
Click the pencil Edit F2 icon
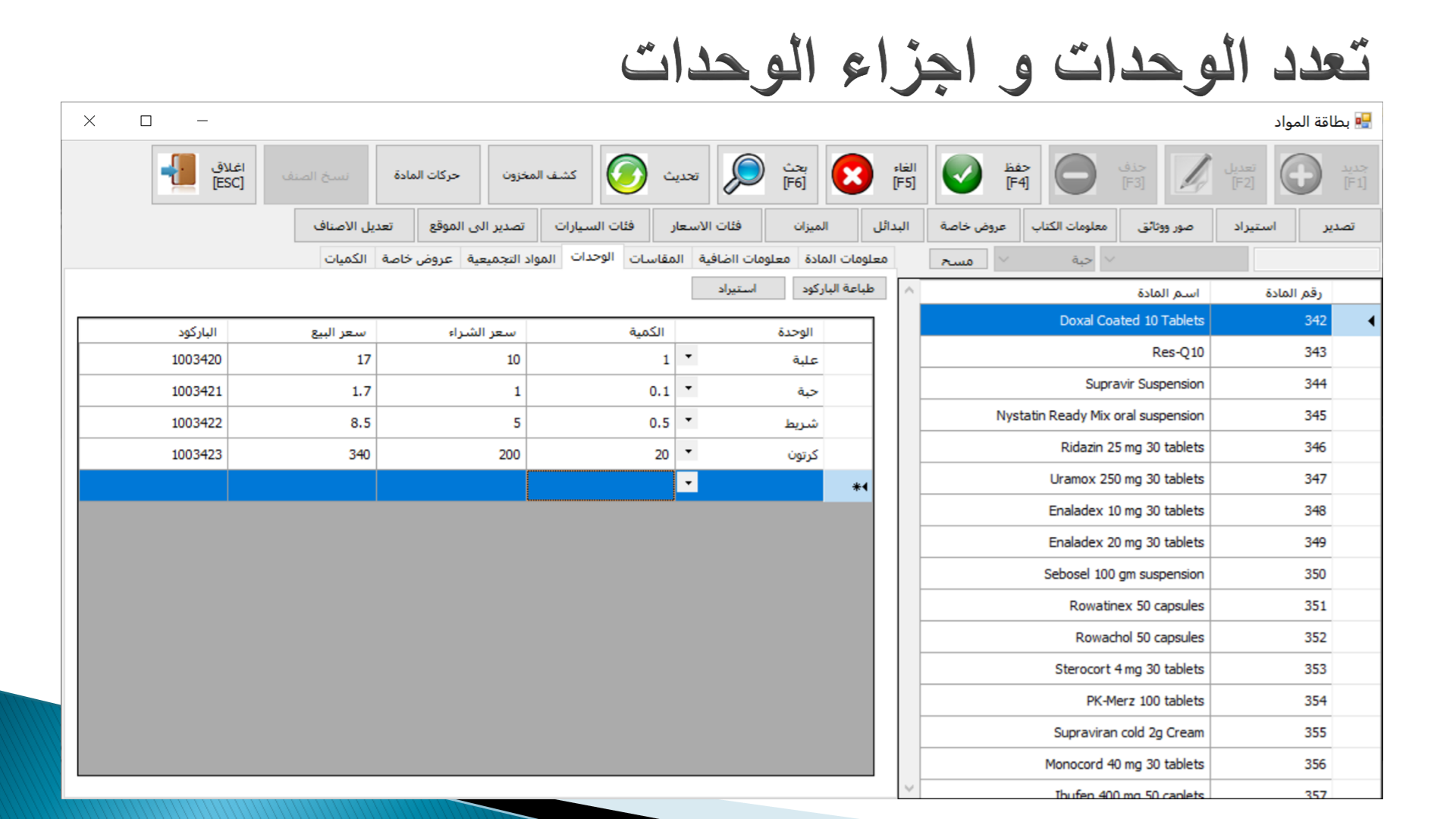click(1192, 174)
